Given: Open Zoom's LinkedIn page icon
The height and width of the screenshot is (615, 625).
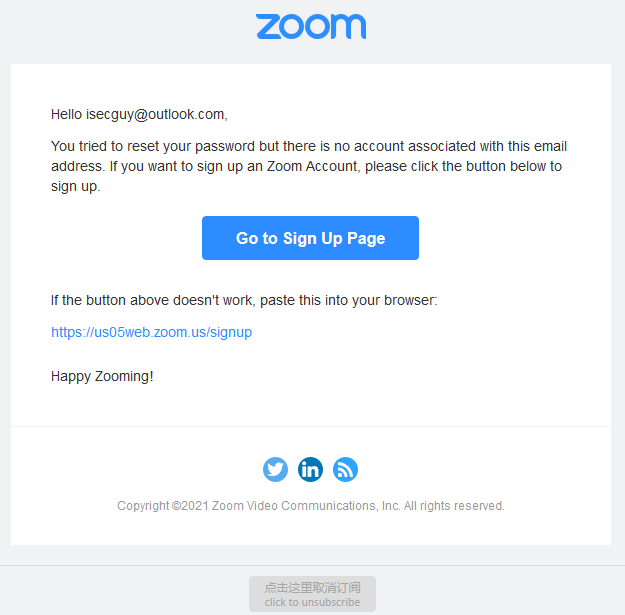Looking at the screenshot, I should point(310,469).
